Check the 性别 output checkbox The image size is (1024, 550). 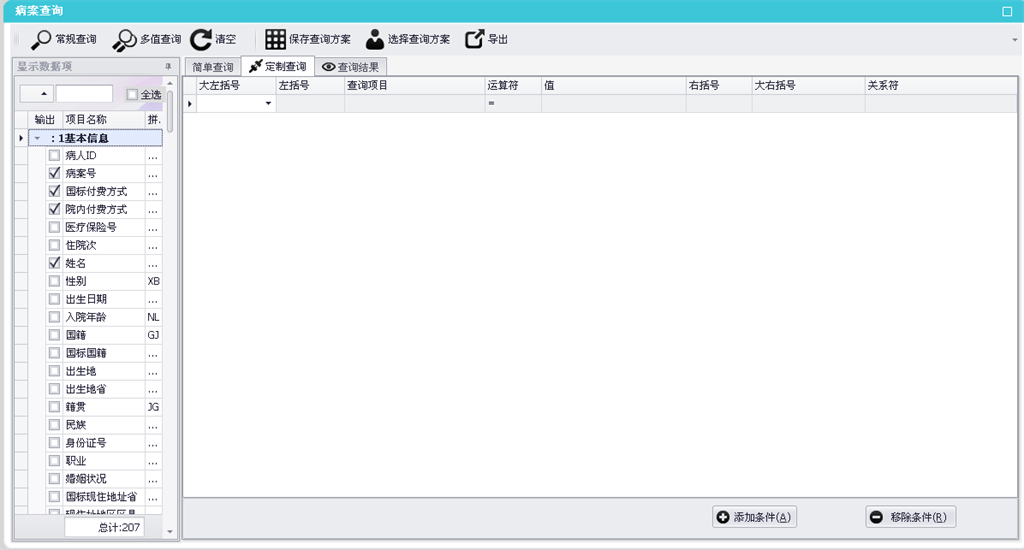54,281
